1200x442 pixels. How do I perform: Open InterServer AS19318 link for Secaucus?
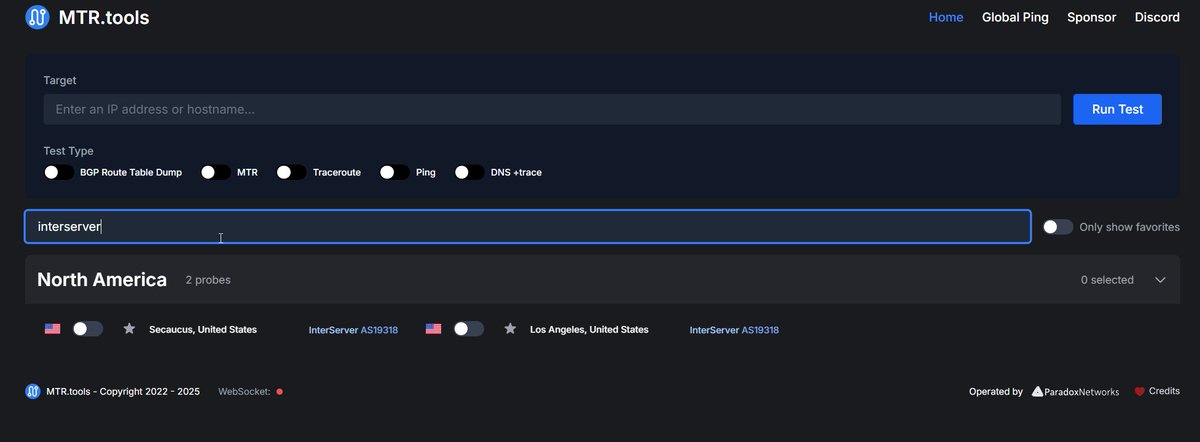[353, 330]
